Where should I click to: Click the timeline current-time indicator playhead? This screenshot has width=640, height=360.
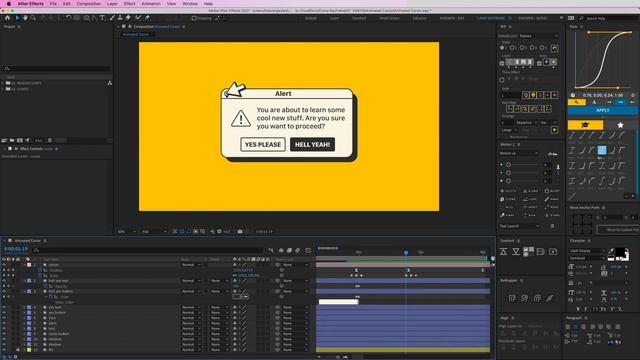[x=406, y=253]
